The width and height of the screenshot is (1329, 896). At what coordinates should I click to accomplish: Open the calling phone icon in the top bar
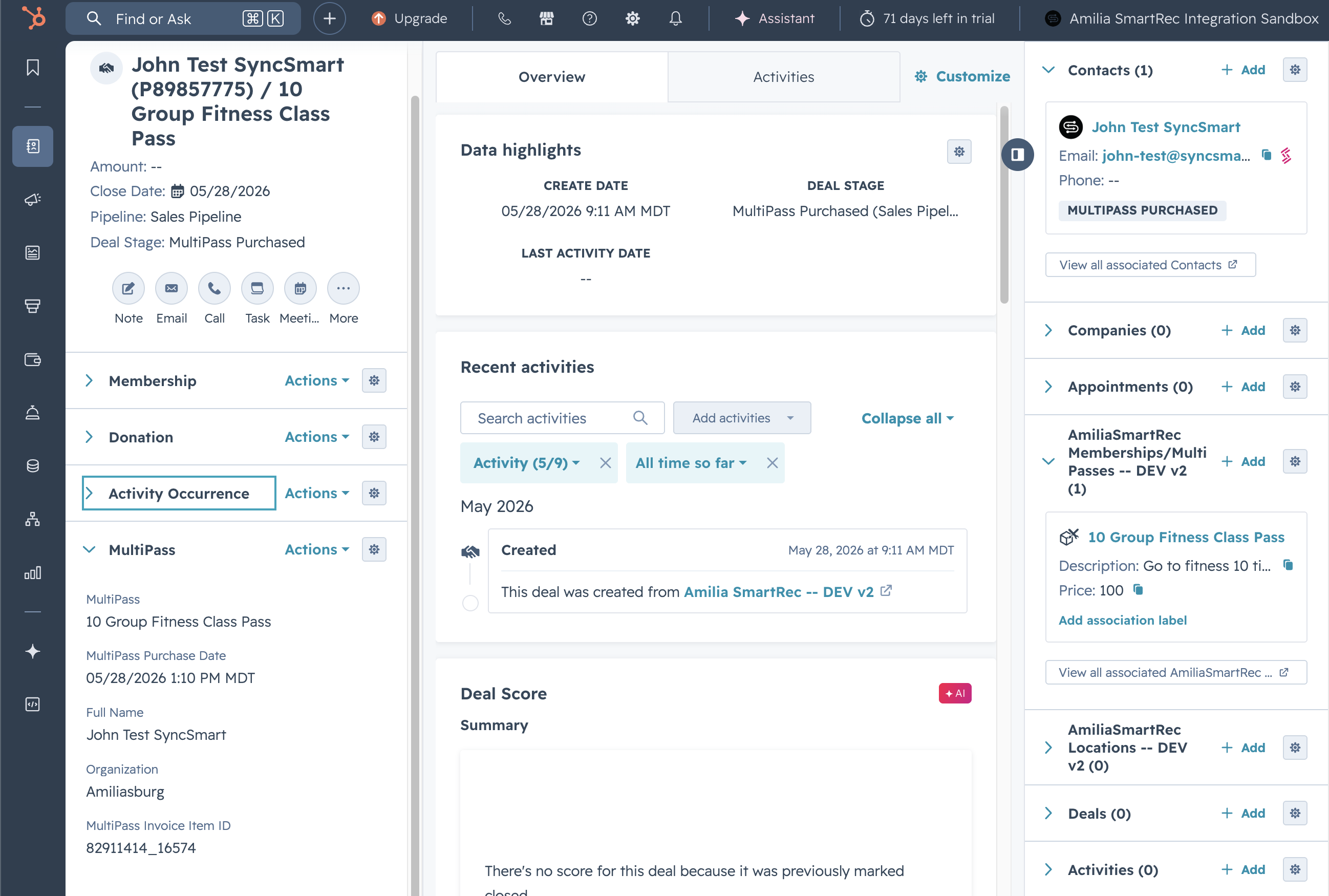click(x=504, y=18)
